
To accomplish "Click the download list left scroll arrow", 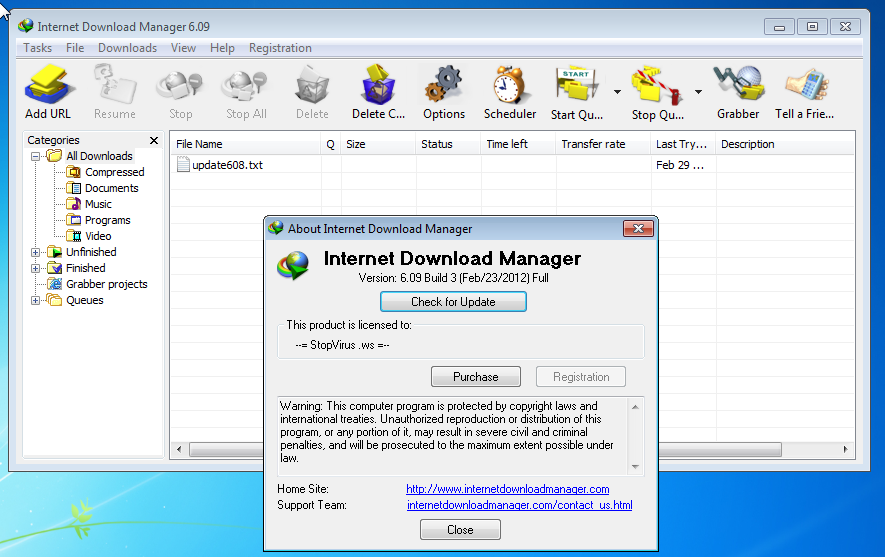I will [179, 450].
